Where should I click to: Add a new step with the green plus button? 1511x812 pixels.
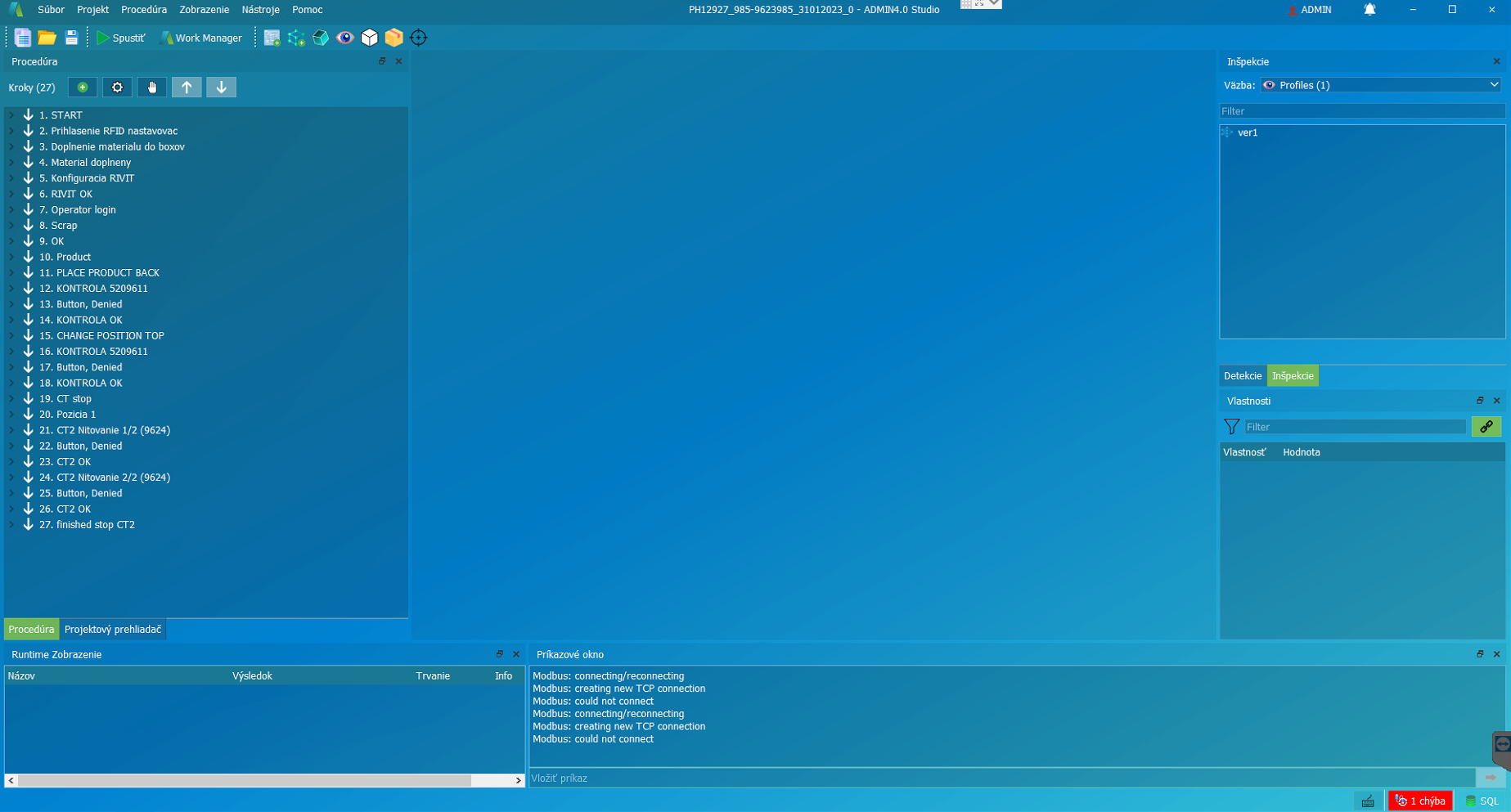coord(83,87)
